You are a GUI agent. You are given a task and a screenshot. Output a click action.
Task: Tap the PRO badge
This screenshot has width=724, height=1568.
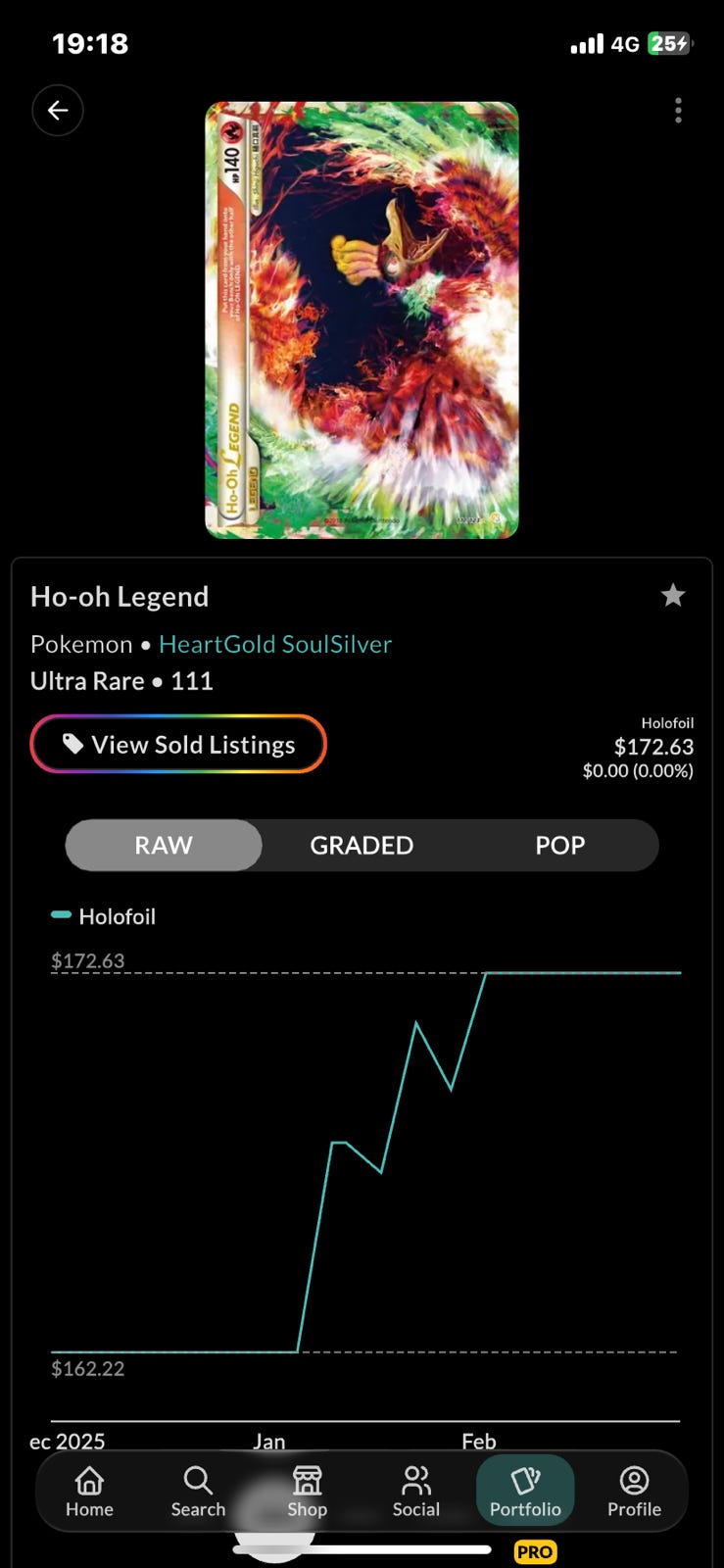tap(535, 1551)
